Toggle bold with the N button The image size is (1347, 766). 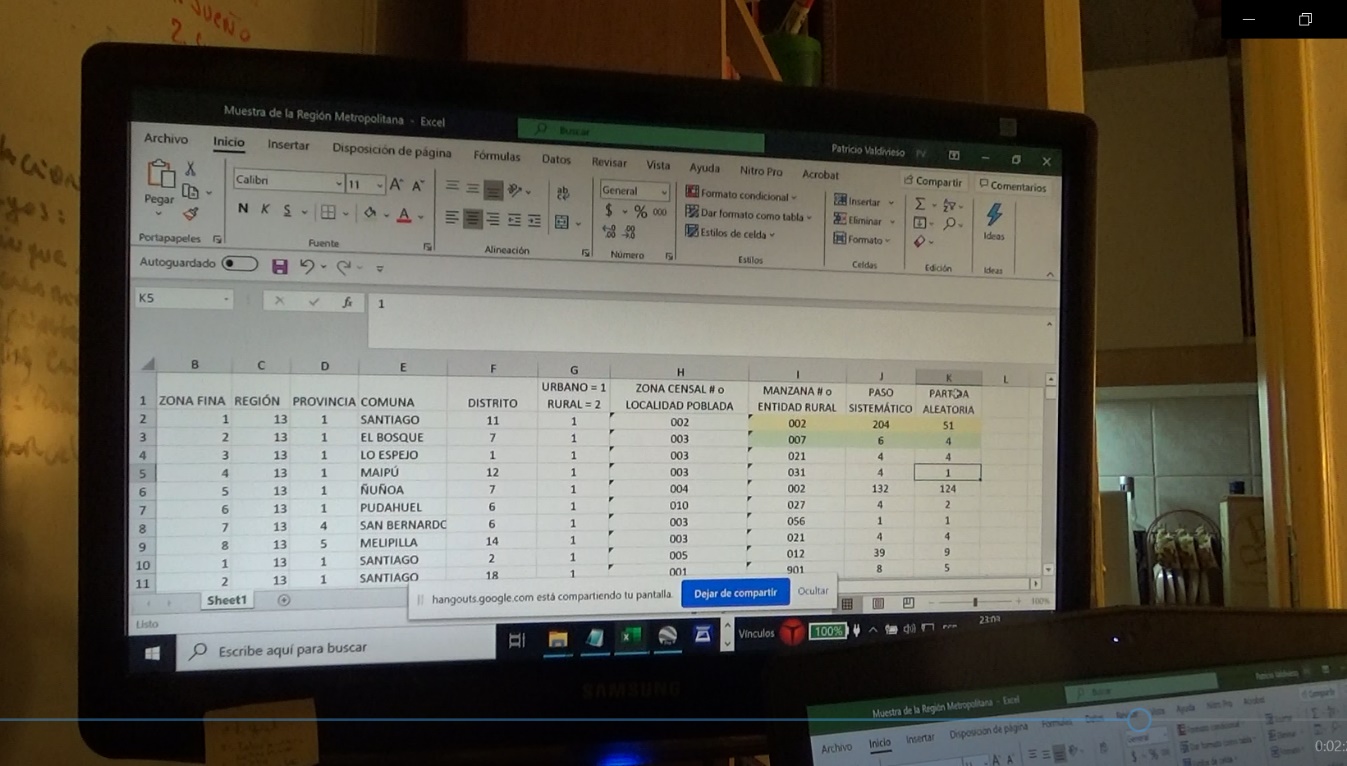tap(243, 209)
